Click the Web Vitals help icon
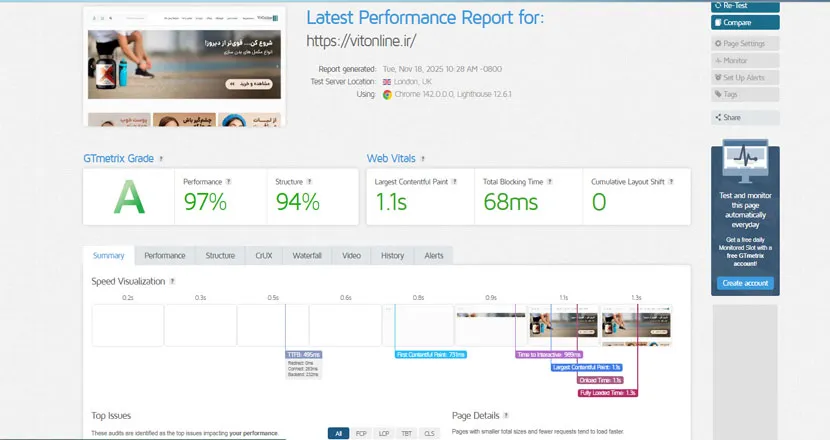This screenshot has width=830, height=440. (x=422, y=158)
